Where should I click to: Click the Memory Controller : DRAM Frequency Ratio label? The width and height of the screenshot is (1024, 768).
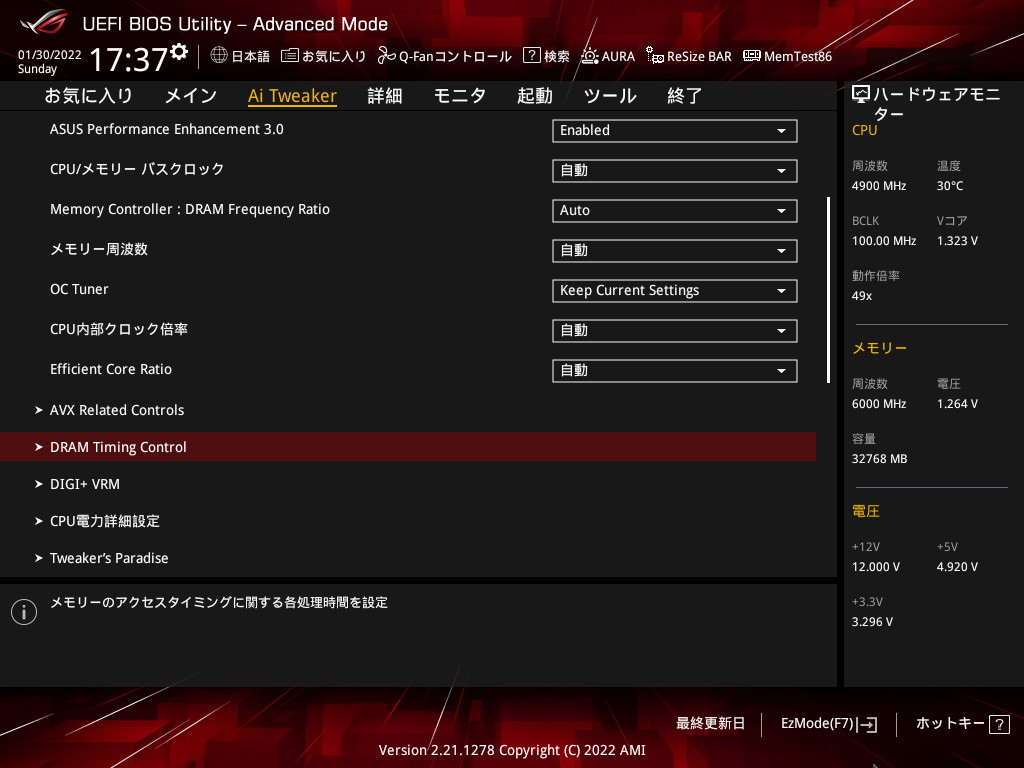[190, 209]
